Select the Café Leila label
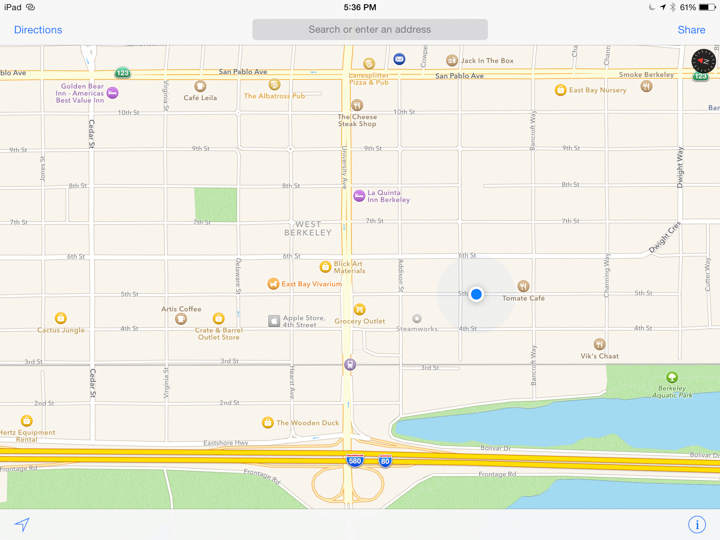Image resolution: width=720 pixels, height=540 pixels. [x=200, y=98]
